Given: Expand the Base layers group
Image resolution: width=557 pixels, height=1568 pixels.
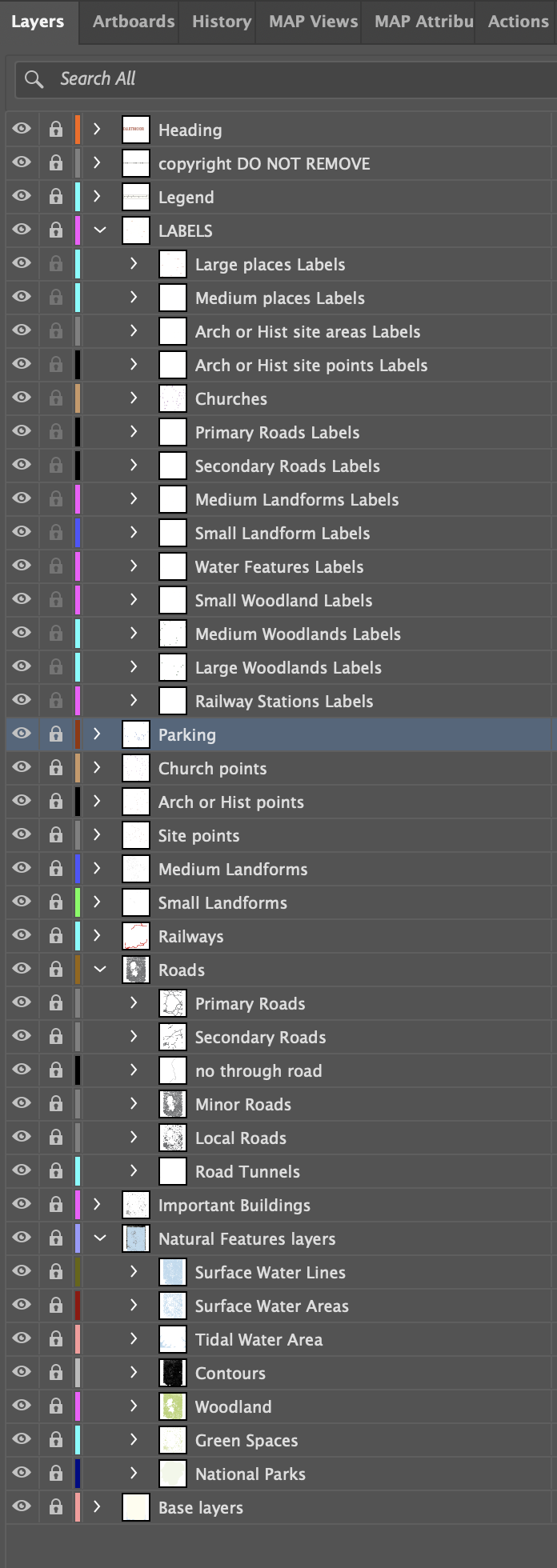Looking at the screenshot, I should coord(98,1506).
